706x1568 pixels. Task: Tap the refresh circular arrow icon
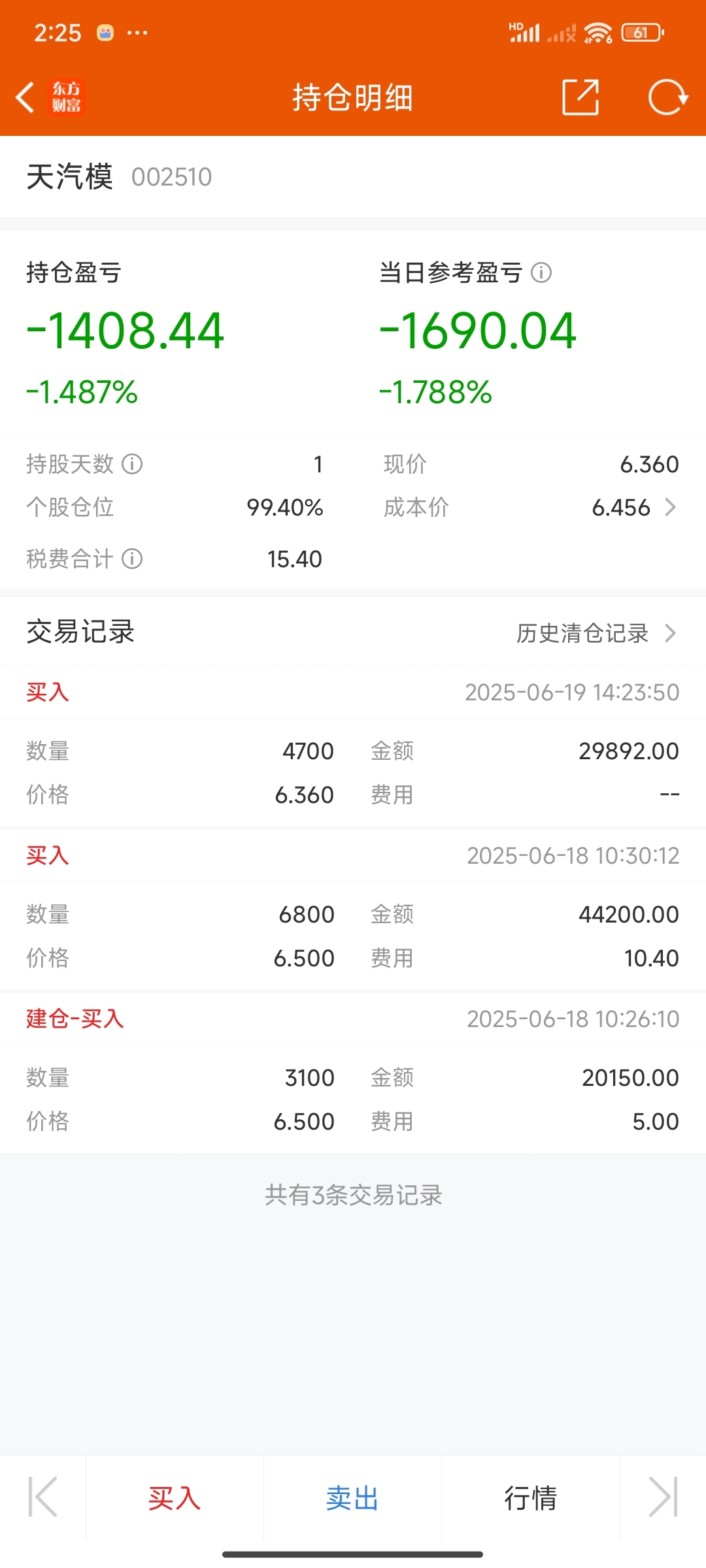(667, 97)
